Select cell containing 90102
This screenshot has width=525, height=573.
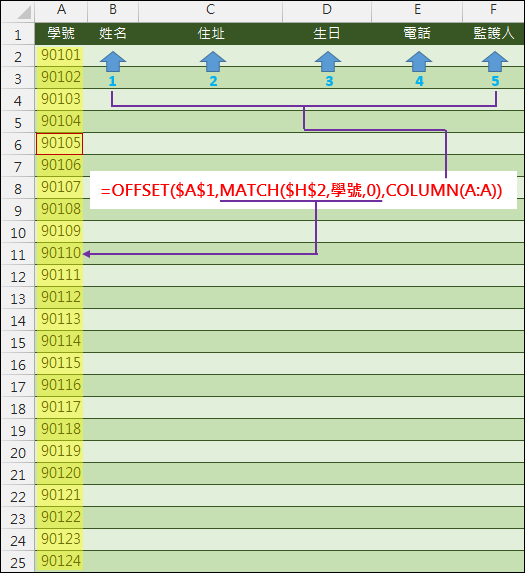(x=60, y=77)
